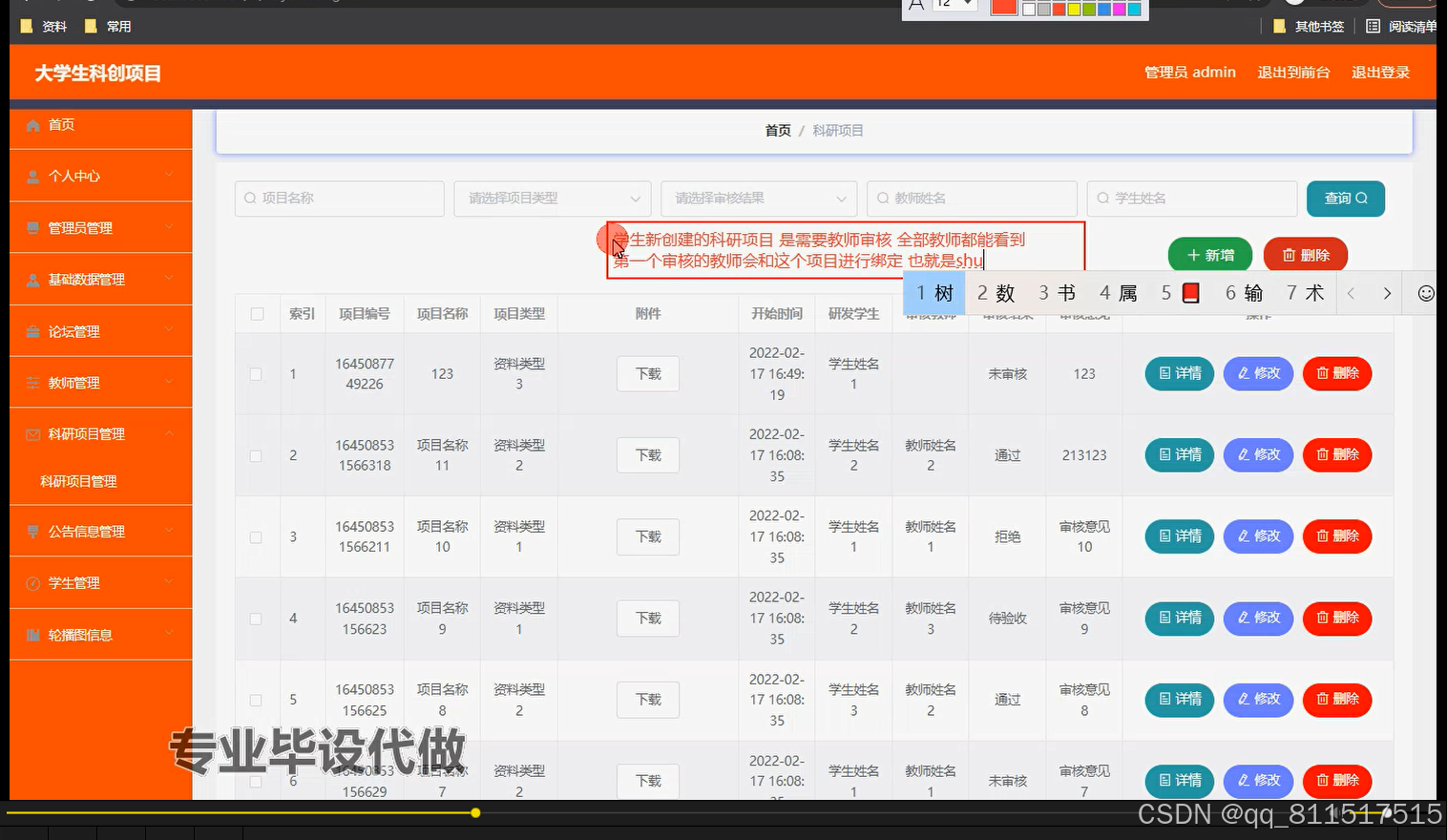Expand 论坛管理 menu chevron
The image size is (1447, 840).
coord(169,329)
